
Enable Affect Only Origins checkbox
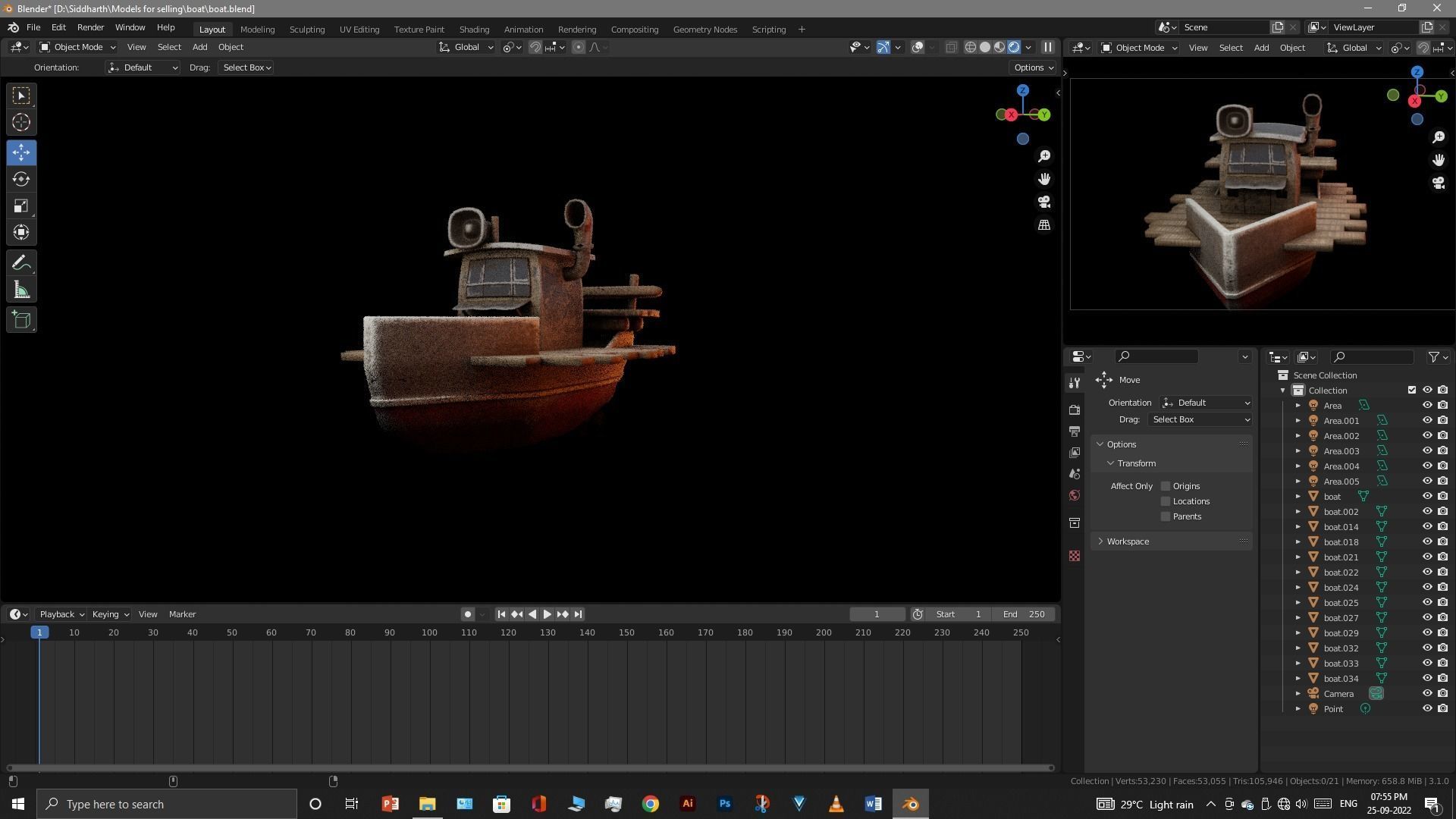pyautogui.click(x=1166, y=486)
